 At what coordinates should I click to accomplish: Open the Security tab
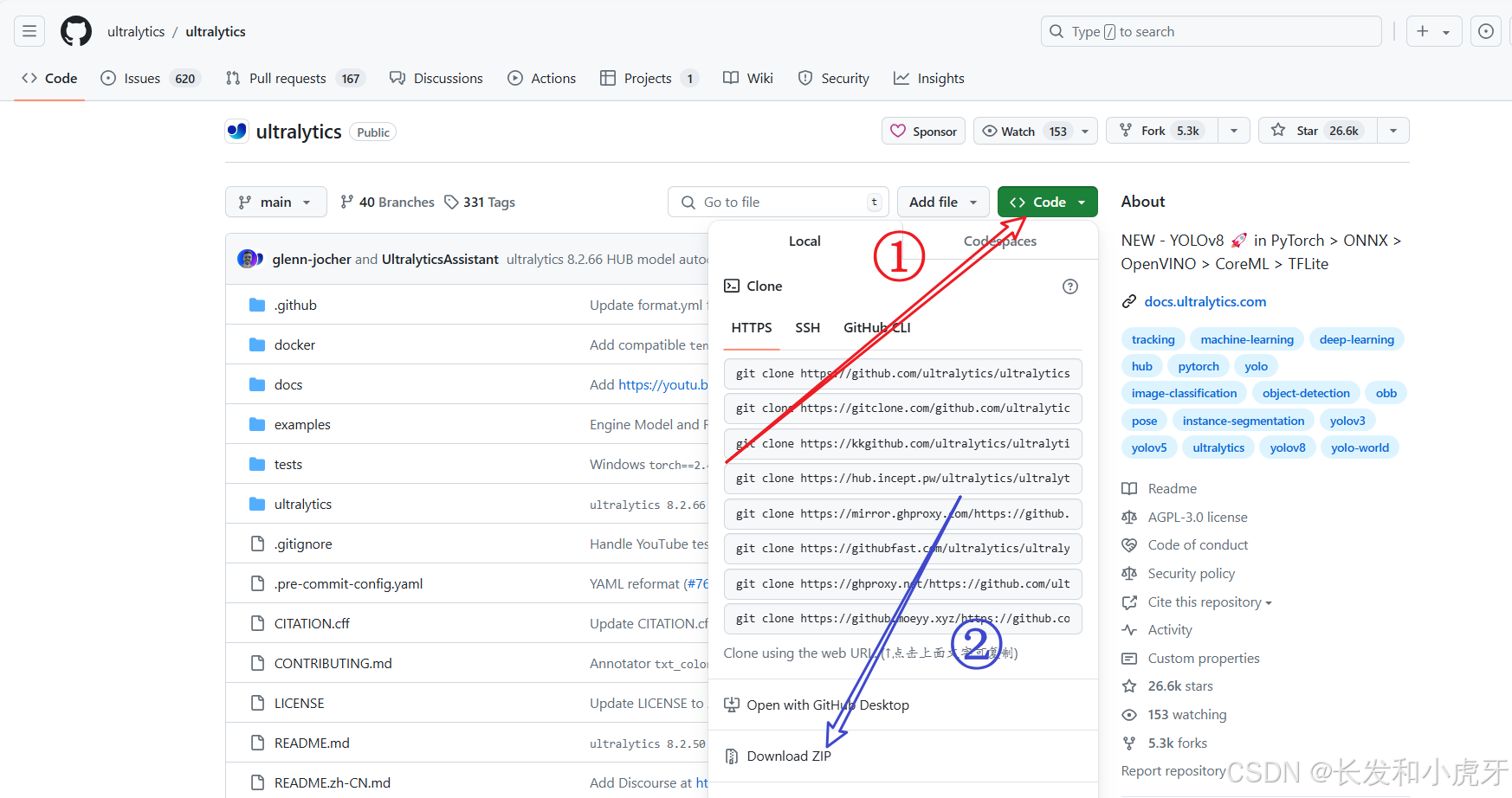pyautogui.click(x=834, y=78)
